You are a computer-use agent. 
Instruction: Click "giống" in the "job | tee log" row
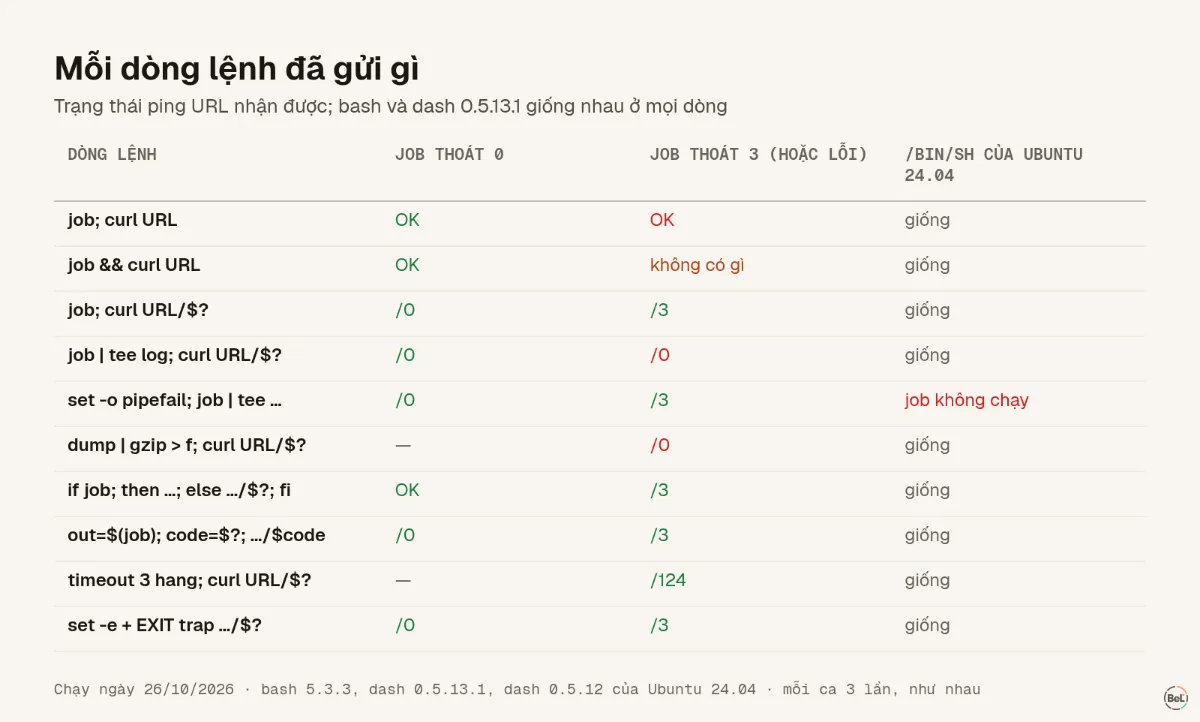(x=927, y=355)
